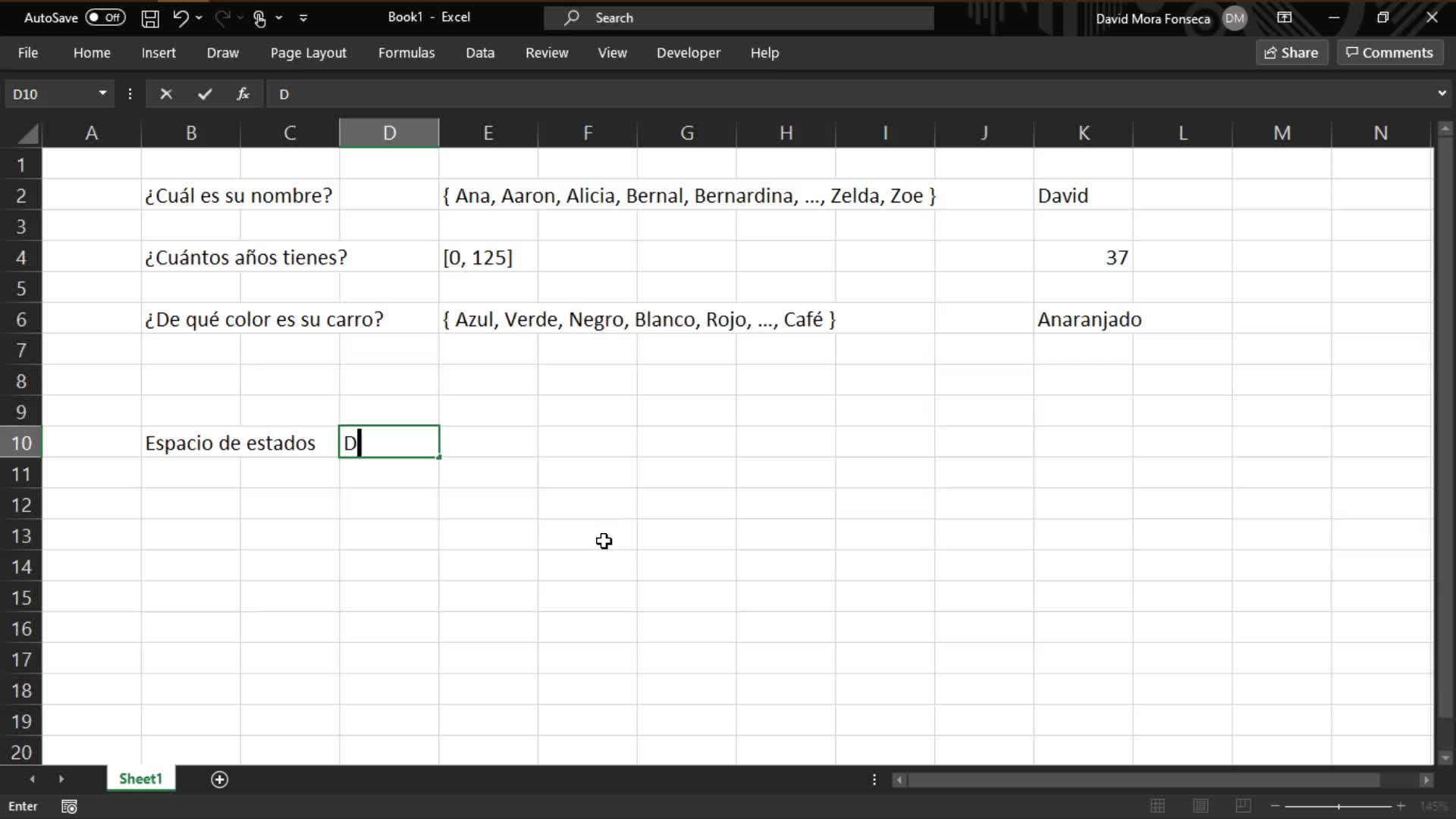This screenshot has width=1456, height=819.
Task: Select row header 6
Action: [21, 319]
